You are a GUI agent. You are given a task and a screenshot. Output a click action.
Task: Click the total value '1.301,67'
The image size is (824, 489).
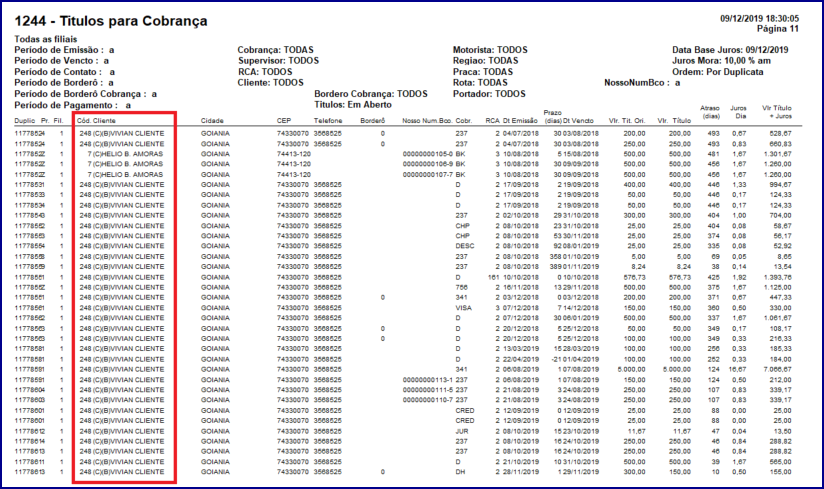tap(777, 154)
